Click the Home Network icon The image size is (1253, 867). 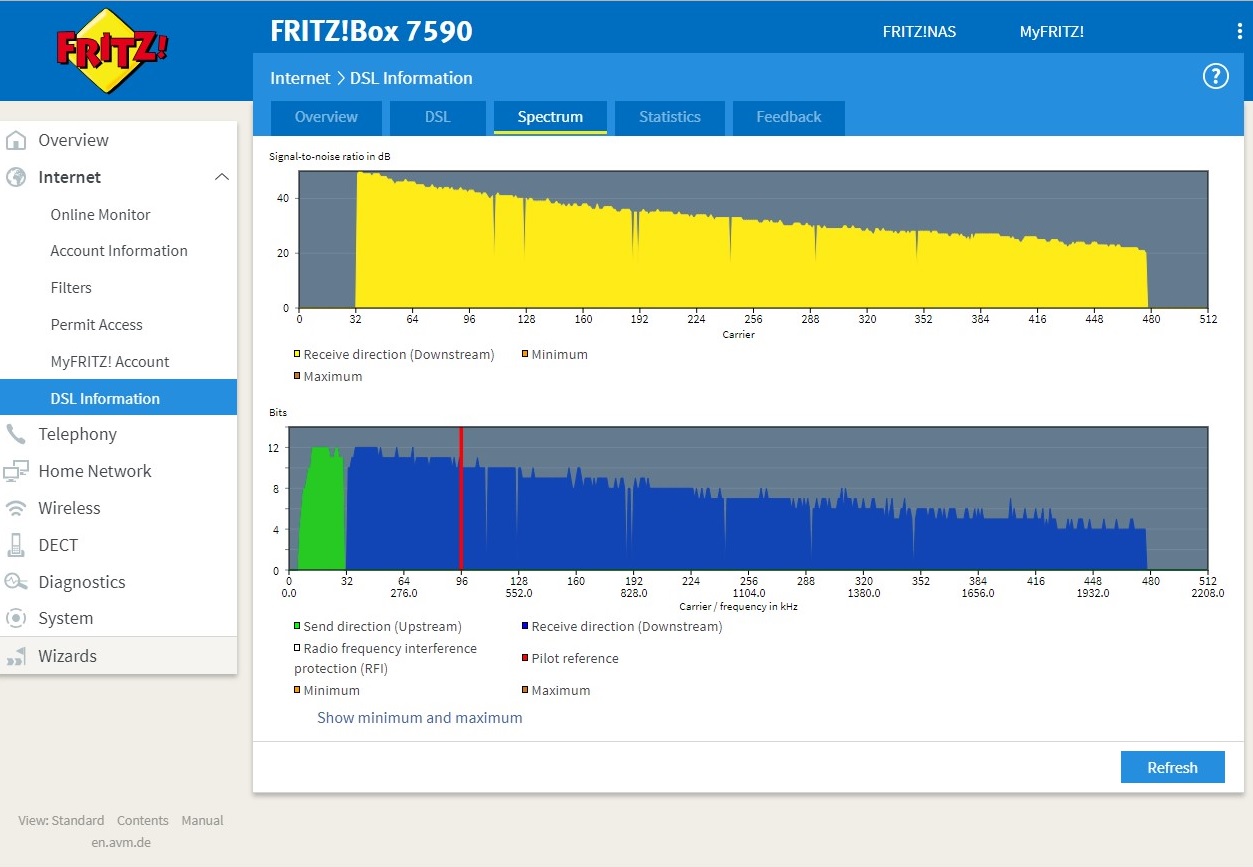pos(16,471)
